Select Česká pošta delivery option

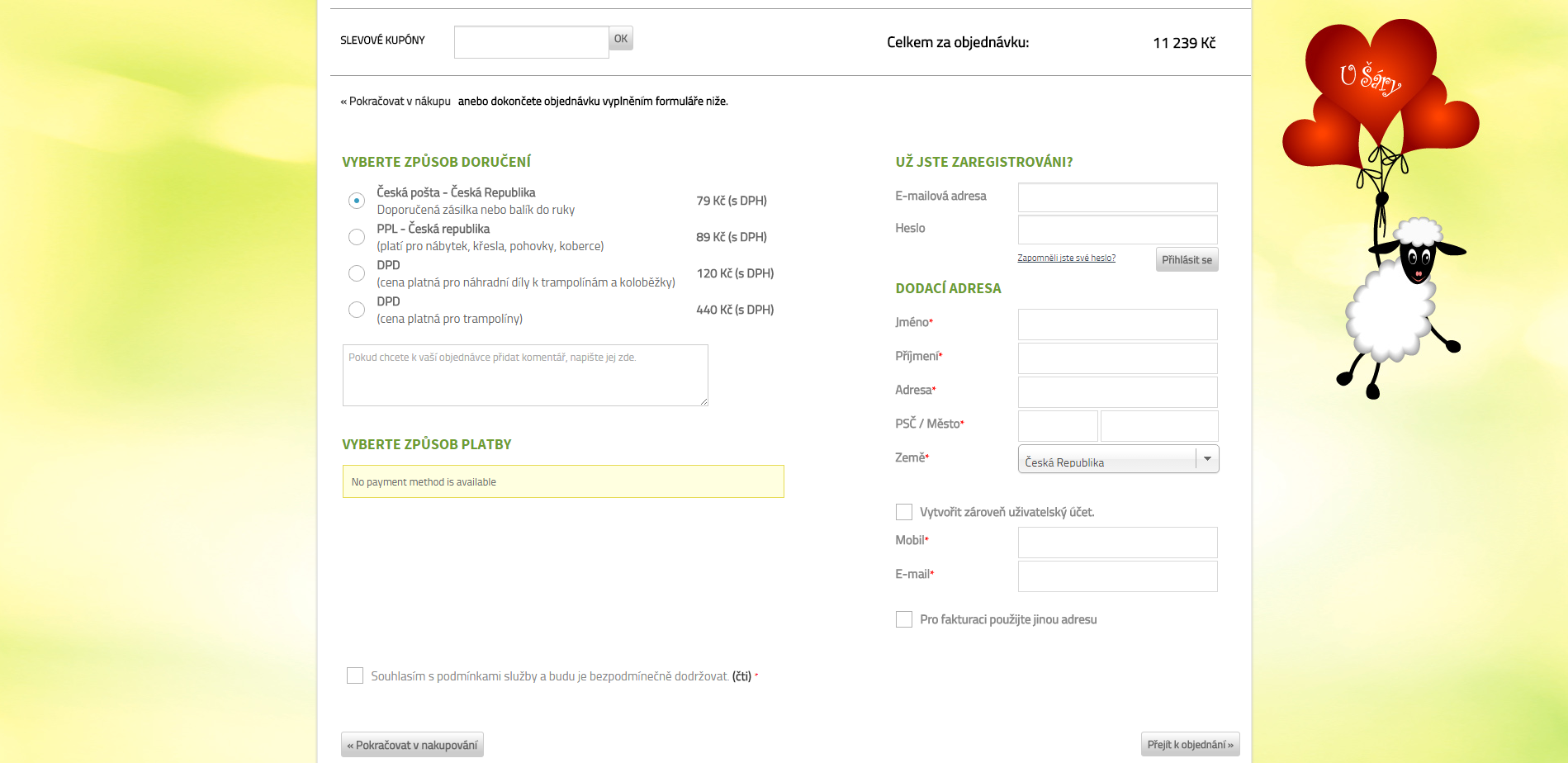pyautogui.click(x=357, y=201)
